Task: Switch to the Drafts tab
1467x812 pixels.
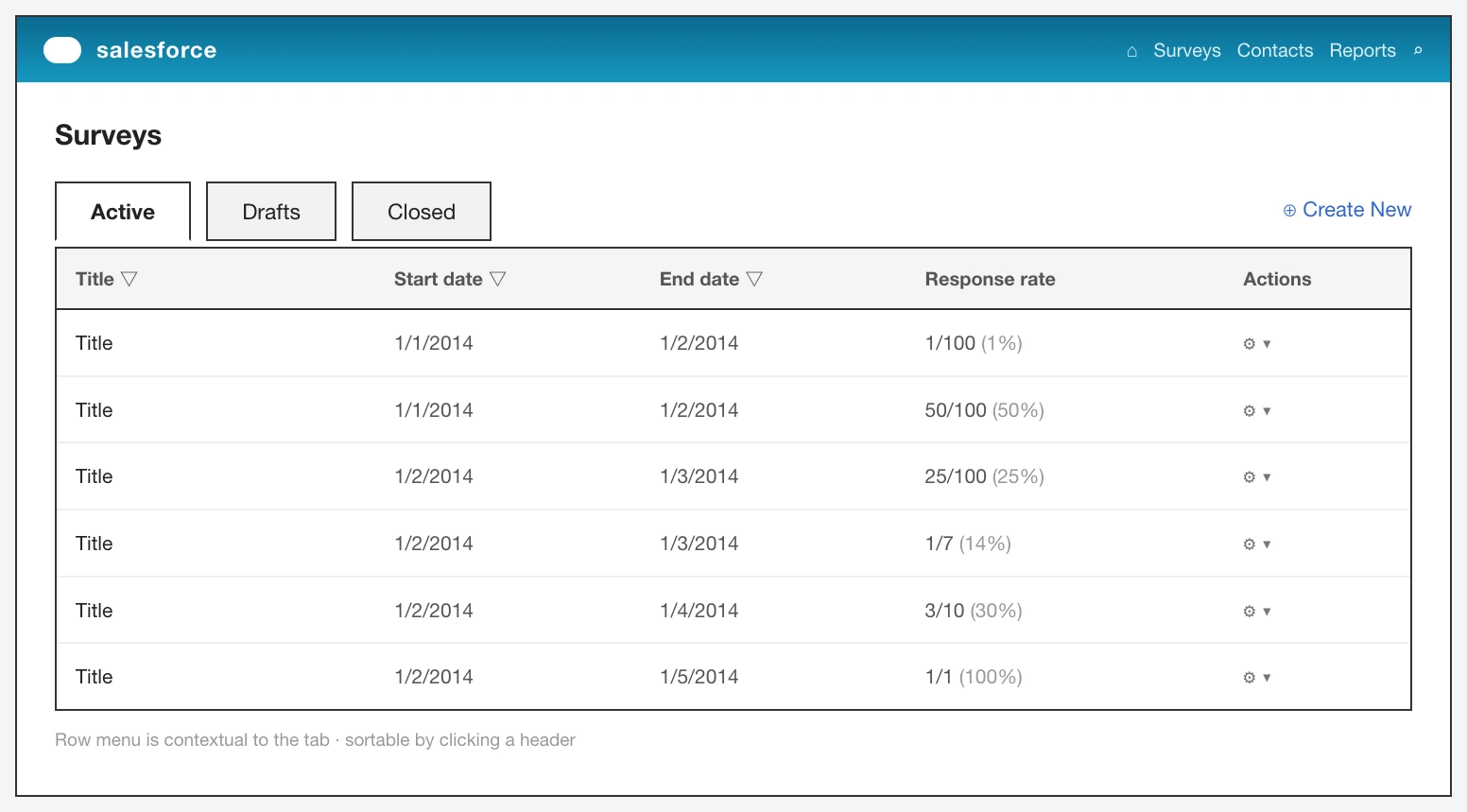Action: point(271,212)
